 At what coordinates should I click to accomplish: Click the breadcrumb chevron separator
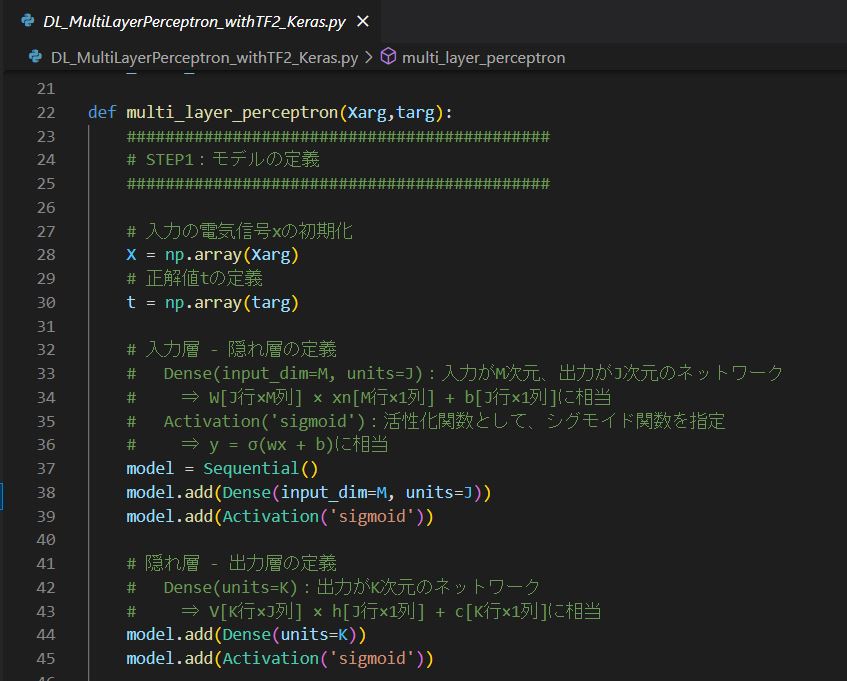point(369,57)
